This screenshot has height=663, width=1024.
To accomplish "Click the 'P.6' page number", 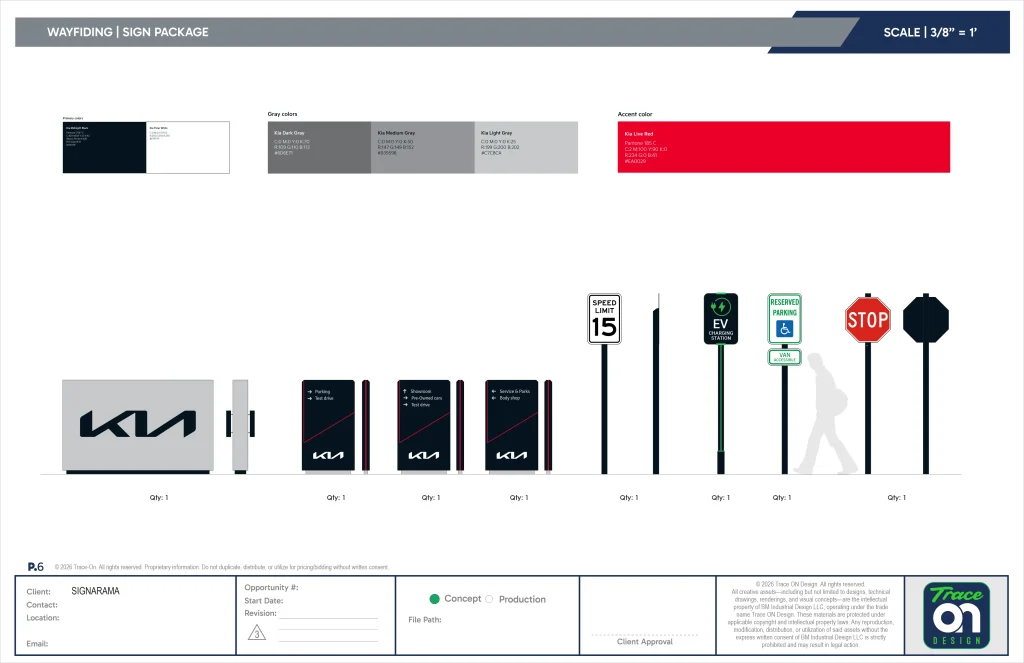I will pyautogui.click(x=36, y=566).
